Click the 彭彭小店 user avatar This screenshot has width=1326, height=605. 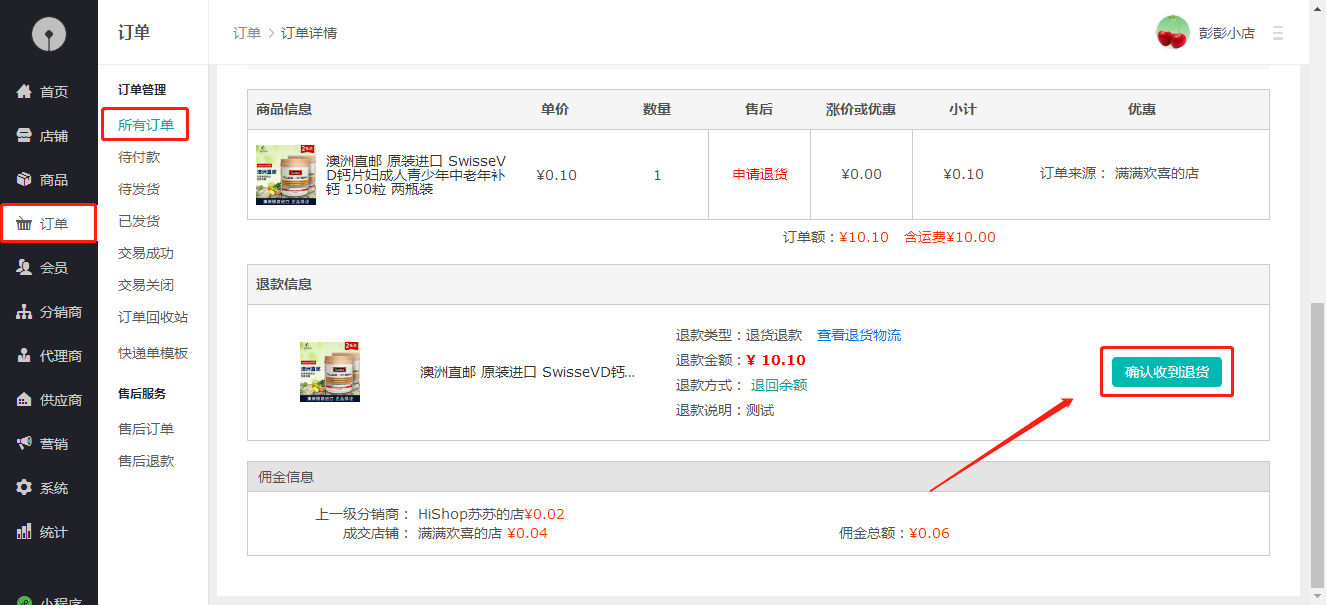(x=1172, y=32)
